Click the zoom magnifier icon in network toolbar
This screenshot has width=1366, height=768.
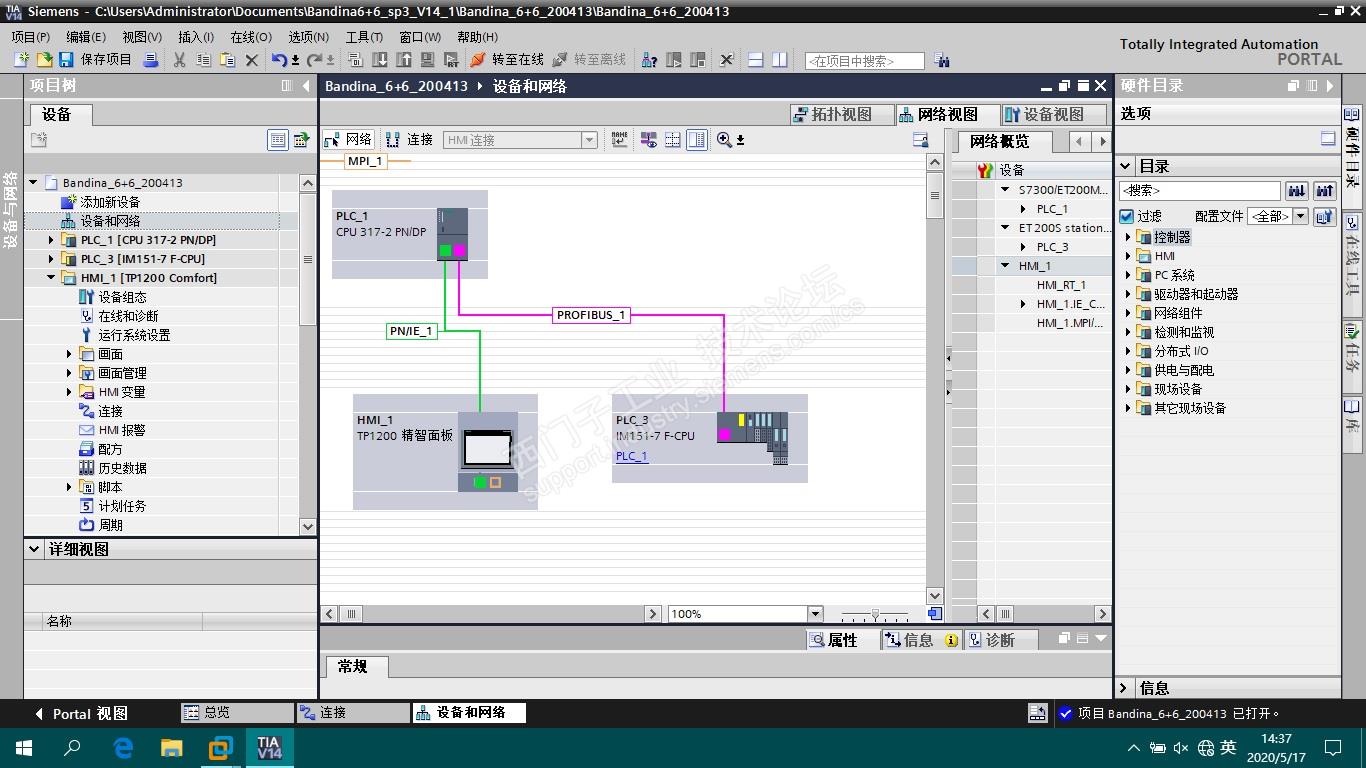(x=724, y=140)
